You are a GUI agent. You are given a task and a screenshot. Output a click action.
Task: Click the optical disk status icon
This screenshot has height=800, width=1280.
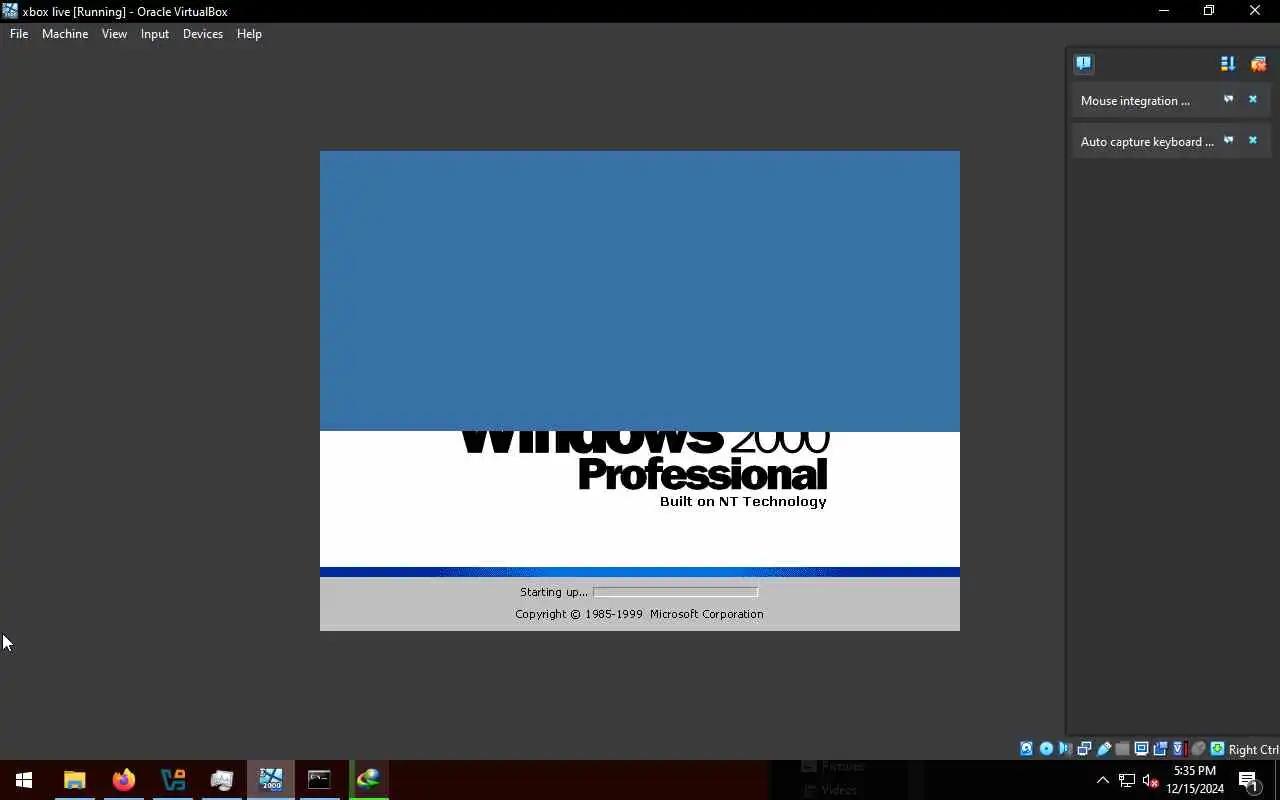(x=1046, y=749)
